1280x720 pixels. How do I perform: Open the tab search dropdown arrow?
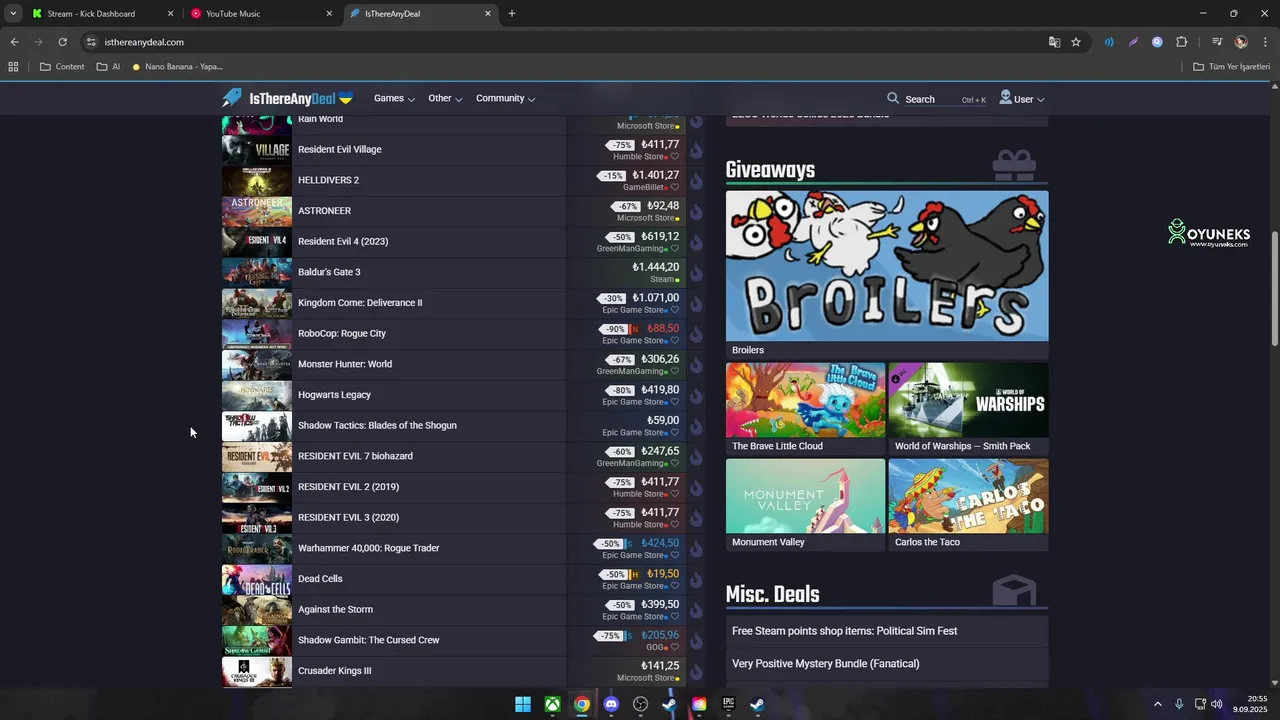tap(13, 14)
